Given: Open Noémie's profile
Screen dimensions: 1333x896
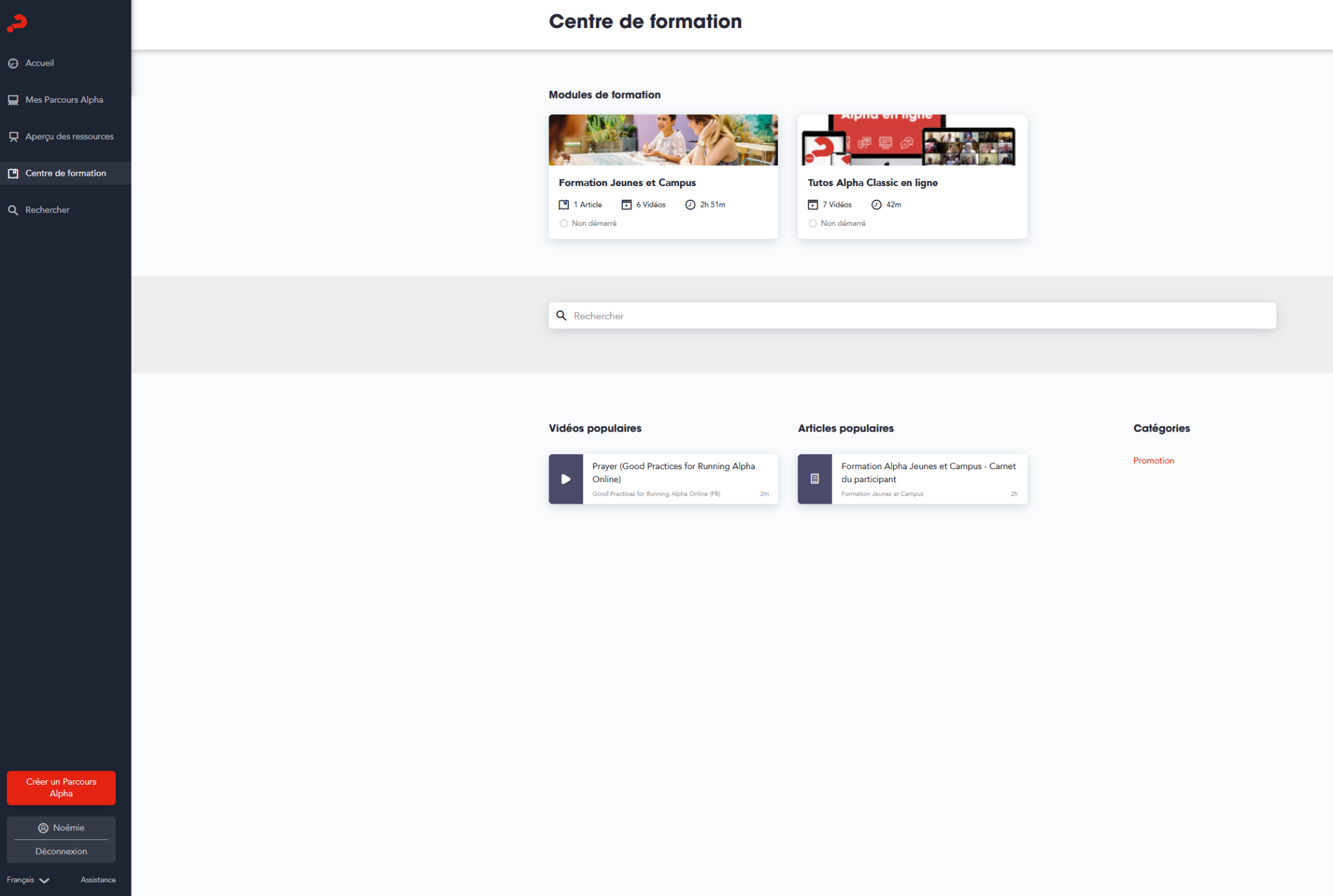Looking at the screenshot, I should point(61,828).
